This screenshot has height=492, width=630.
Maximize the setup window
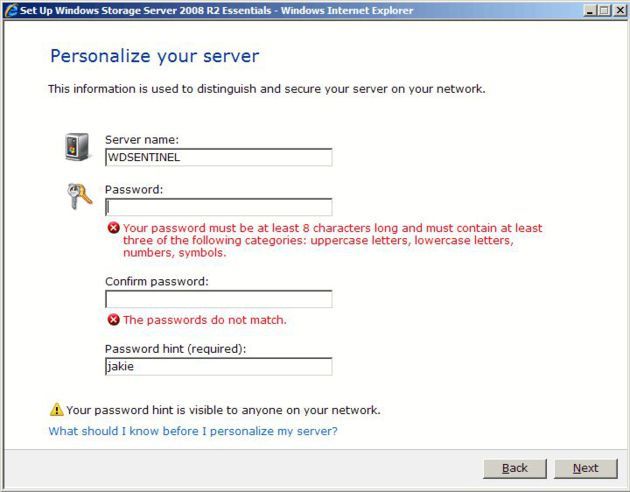(604, 10)
